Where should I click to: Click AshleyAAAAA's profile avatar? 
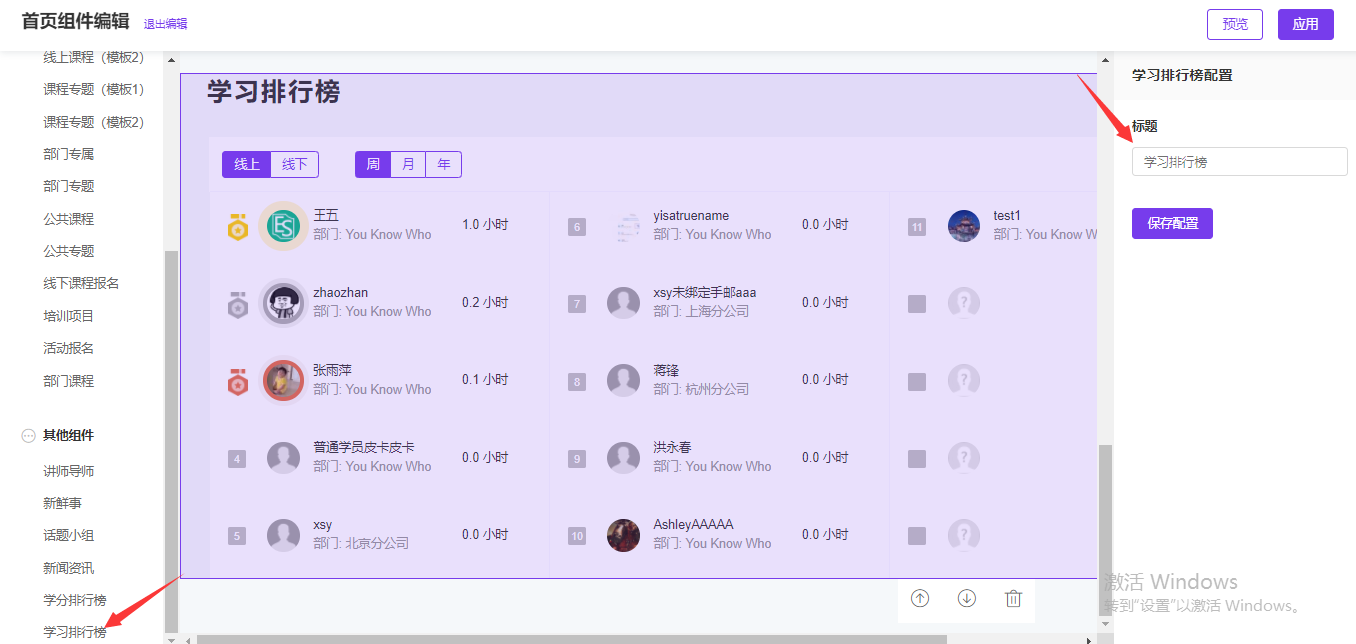coord(623,534)
